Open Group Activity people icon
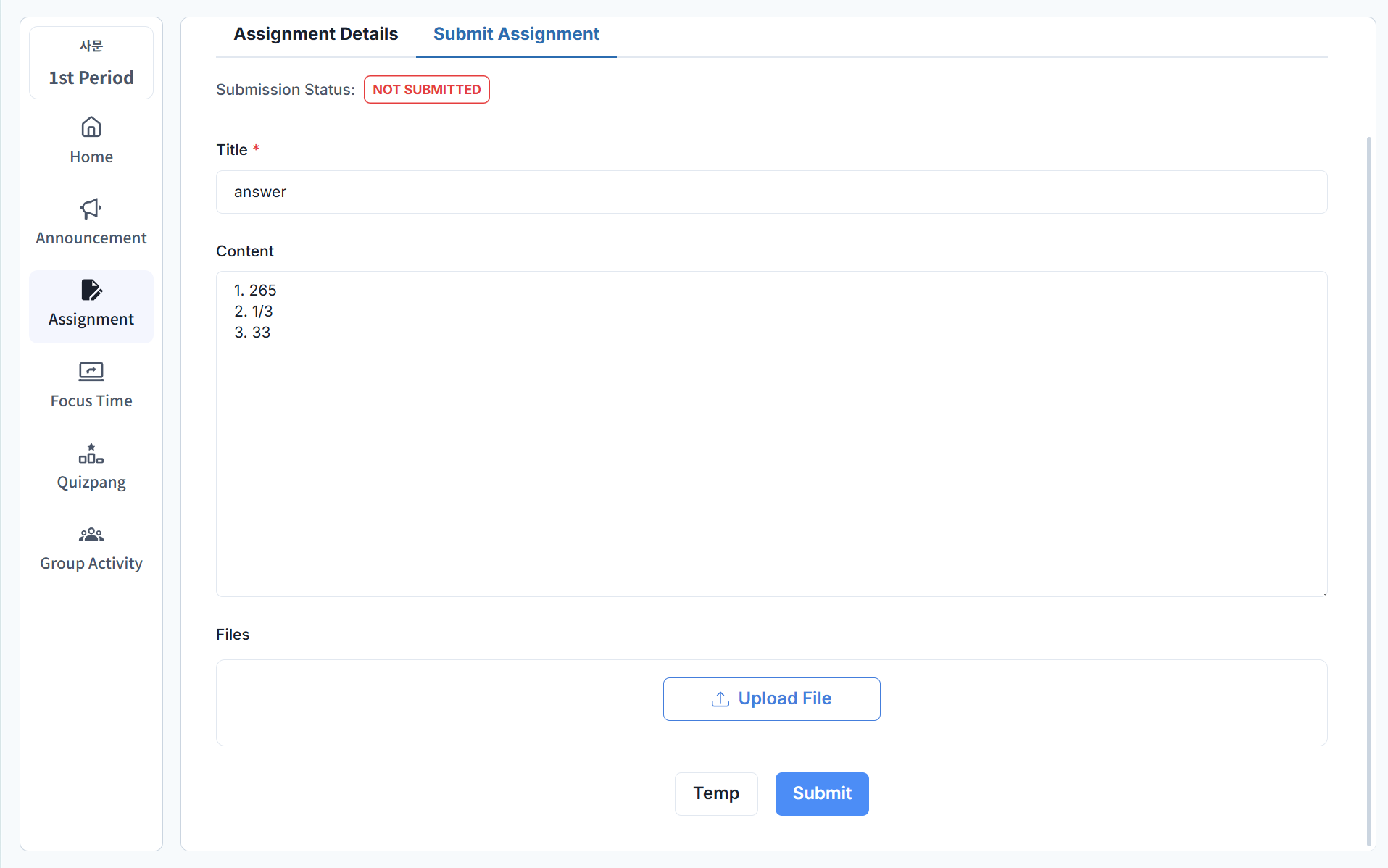Viewport: 1388px width, 868px height. click(91, 535)
